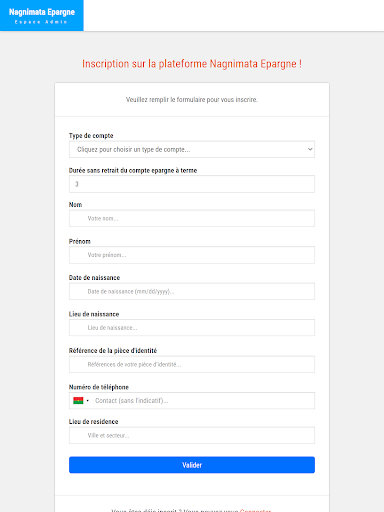
Task: Click the Référence de la pièce d'identité label
Action: 113,351
